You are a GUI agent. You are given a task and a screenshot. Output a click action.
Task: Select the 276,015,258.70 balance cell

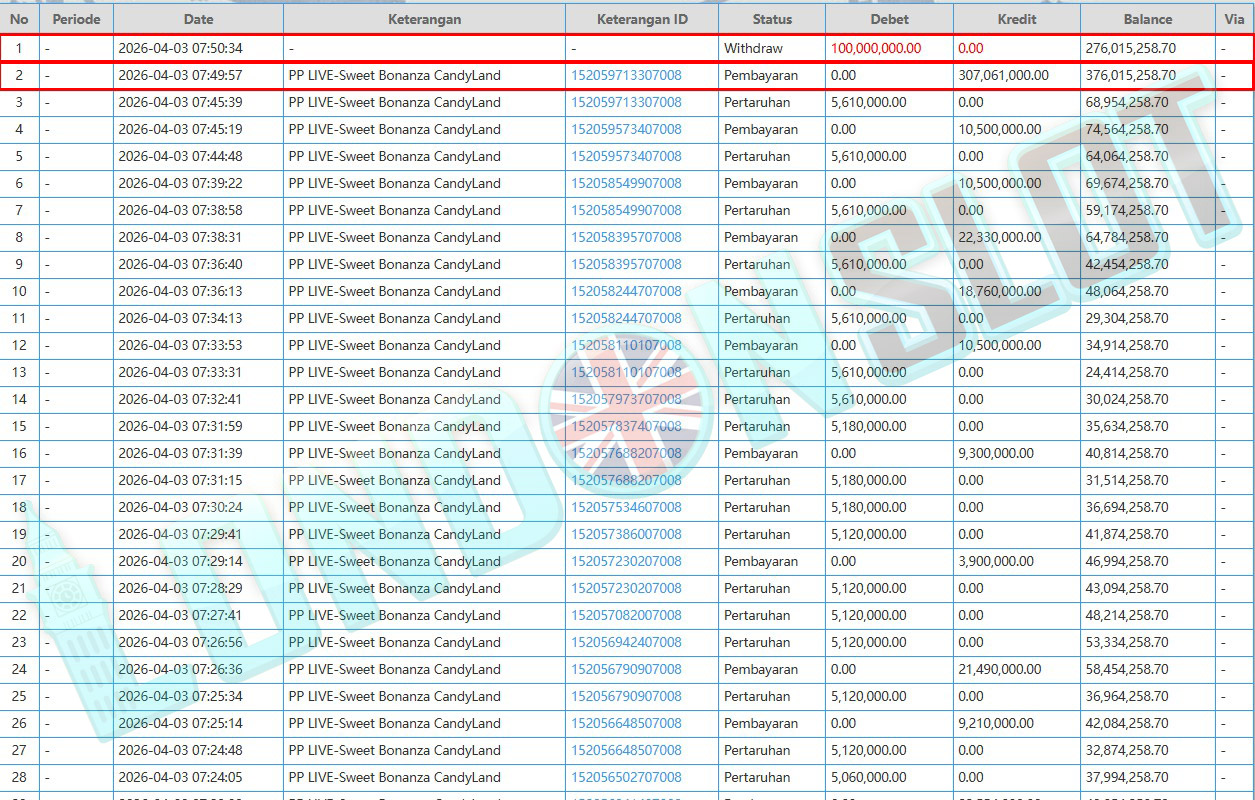[1130, 48]
